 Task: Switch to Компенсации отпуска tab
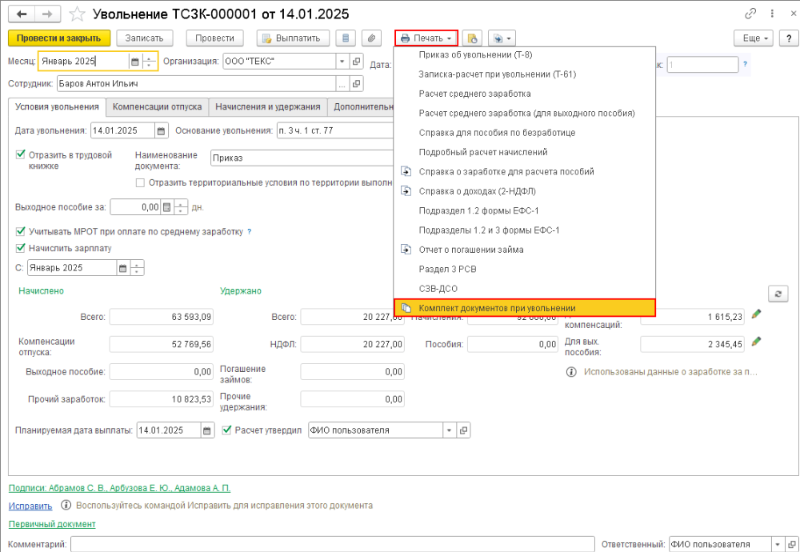click(157, 107)
